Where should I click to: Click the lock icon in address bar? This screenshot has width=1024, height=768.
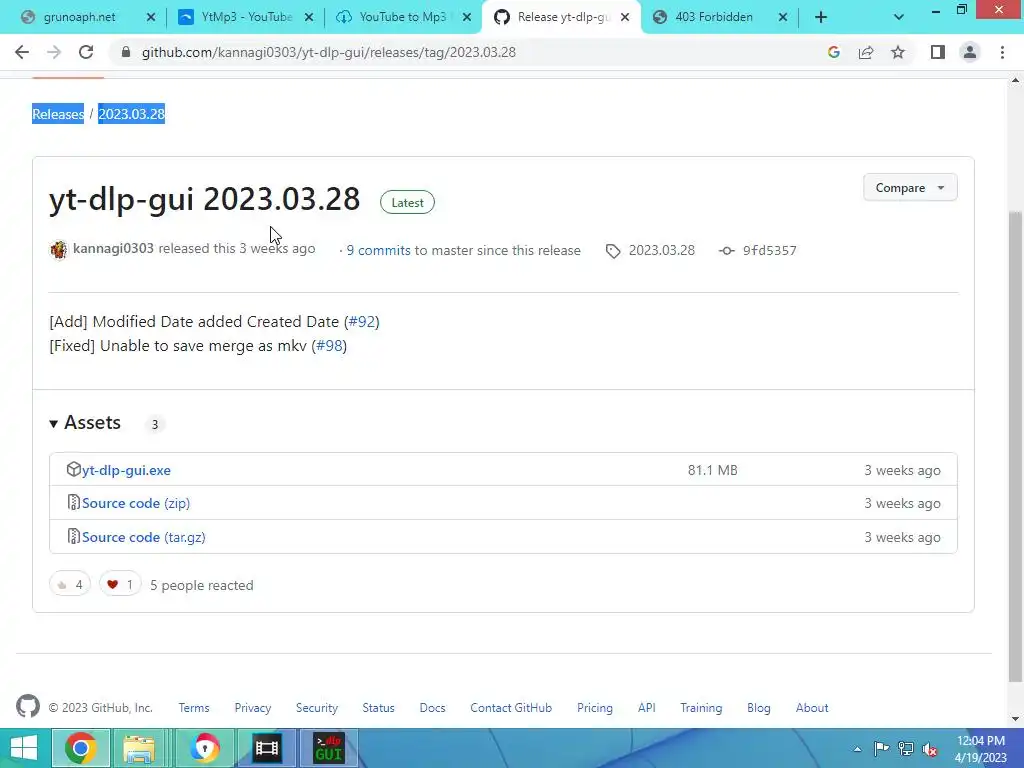coord(126,52)
